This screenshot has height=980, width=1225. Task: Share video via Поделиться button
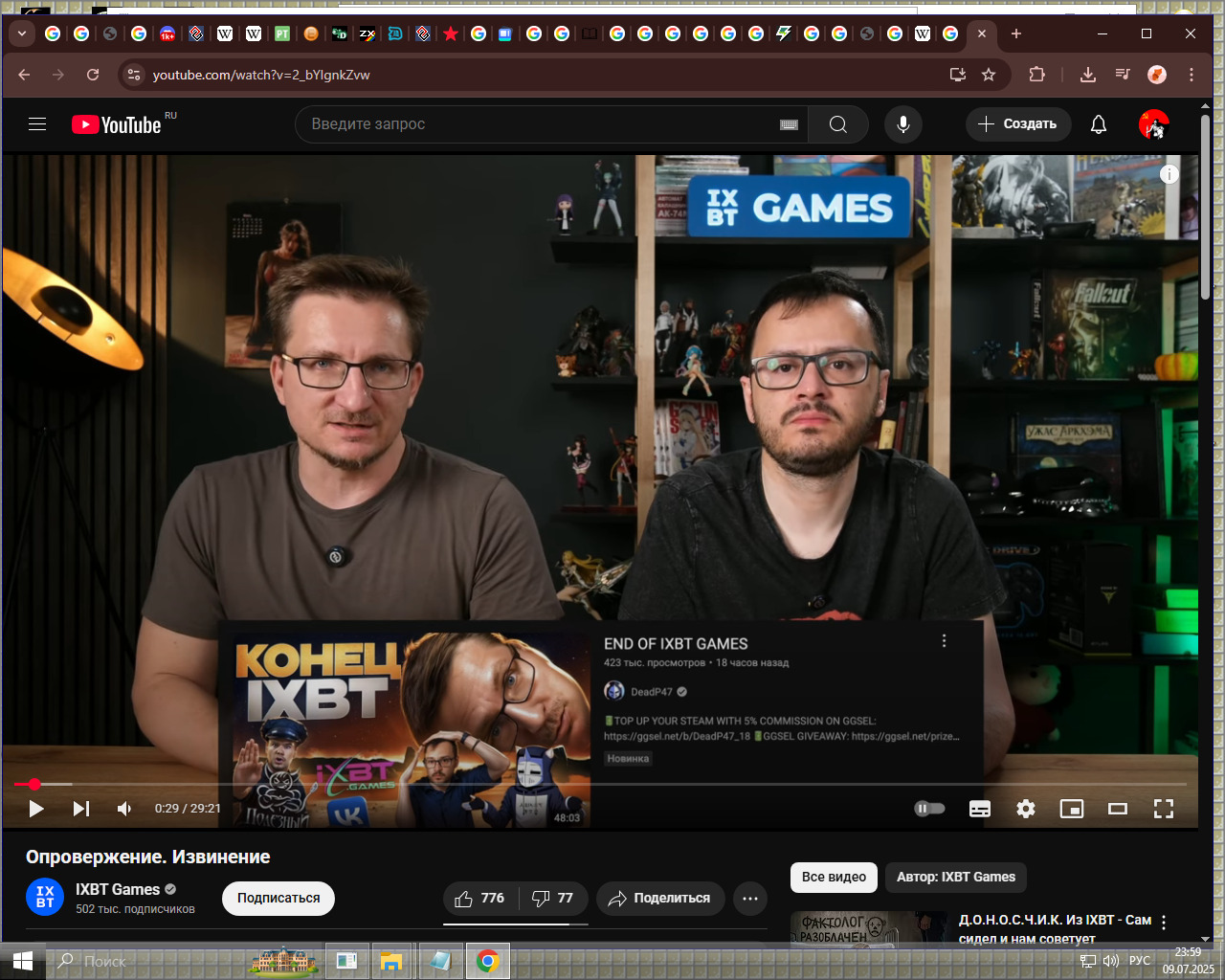click(x=660, y=899)
